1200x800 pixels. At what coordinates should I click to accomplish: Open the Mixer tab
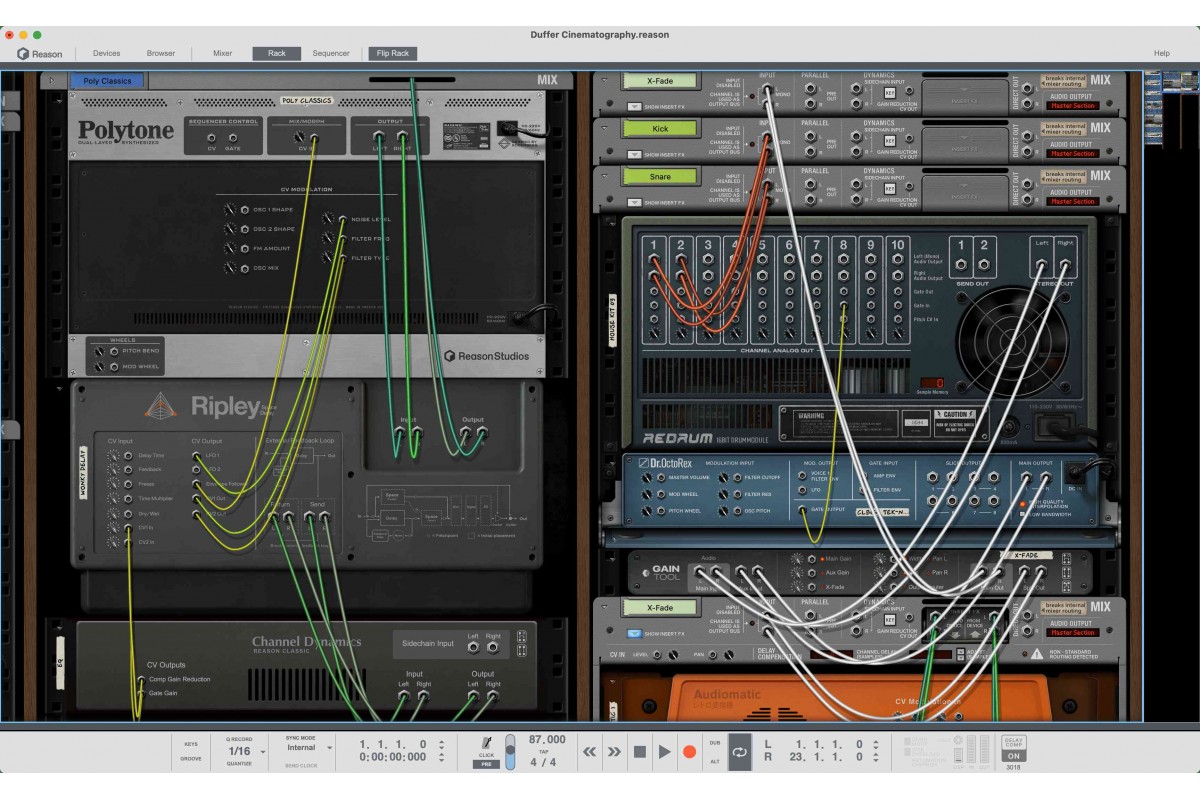point(222,53)
